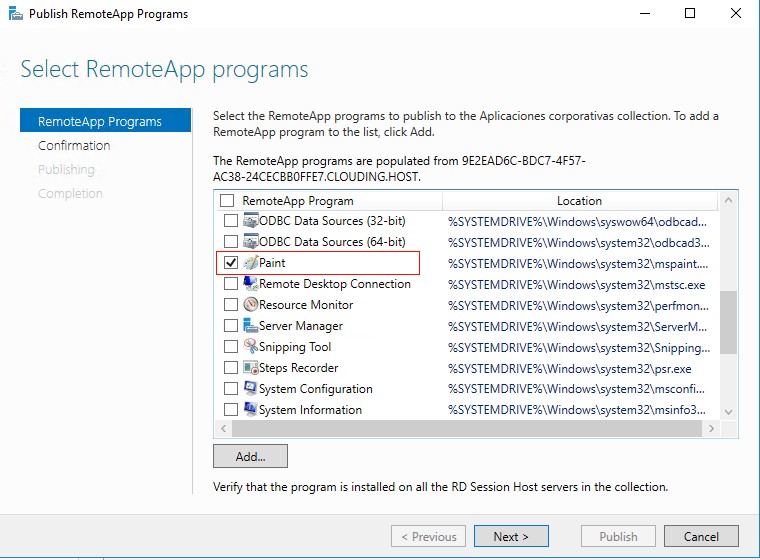Click the vertical scrollbar thumb
760x560 pixels.
728,322
